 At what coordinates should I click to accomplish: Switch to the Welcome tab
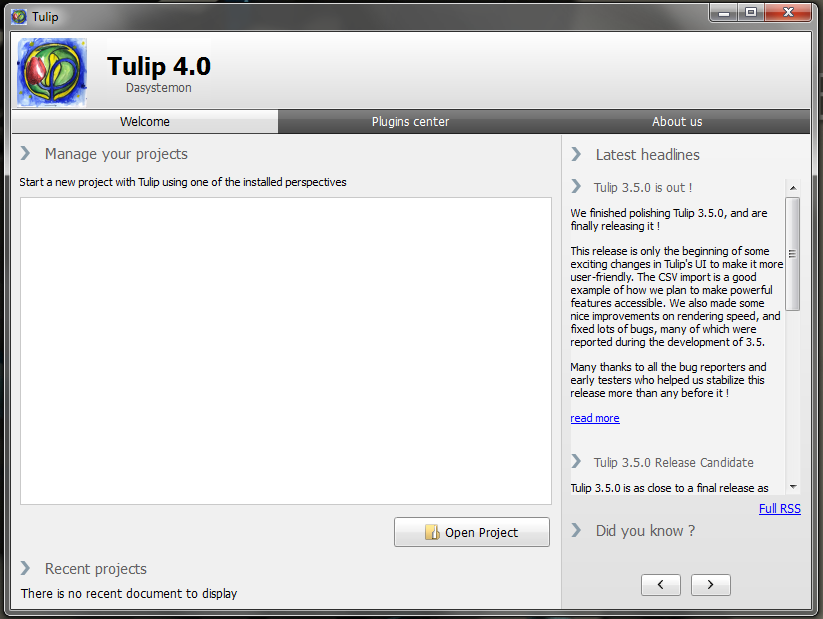click(145, 121)
